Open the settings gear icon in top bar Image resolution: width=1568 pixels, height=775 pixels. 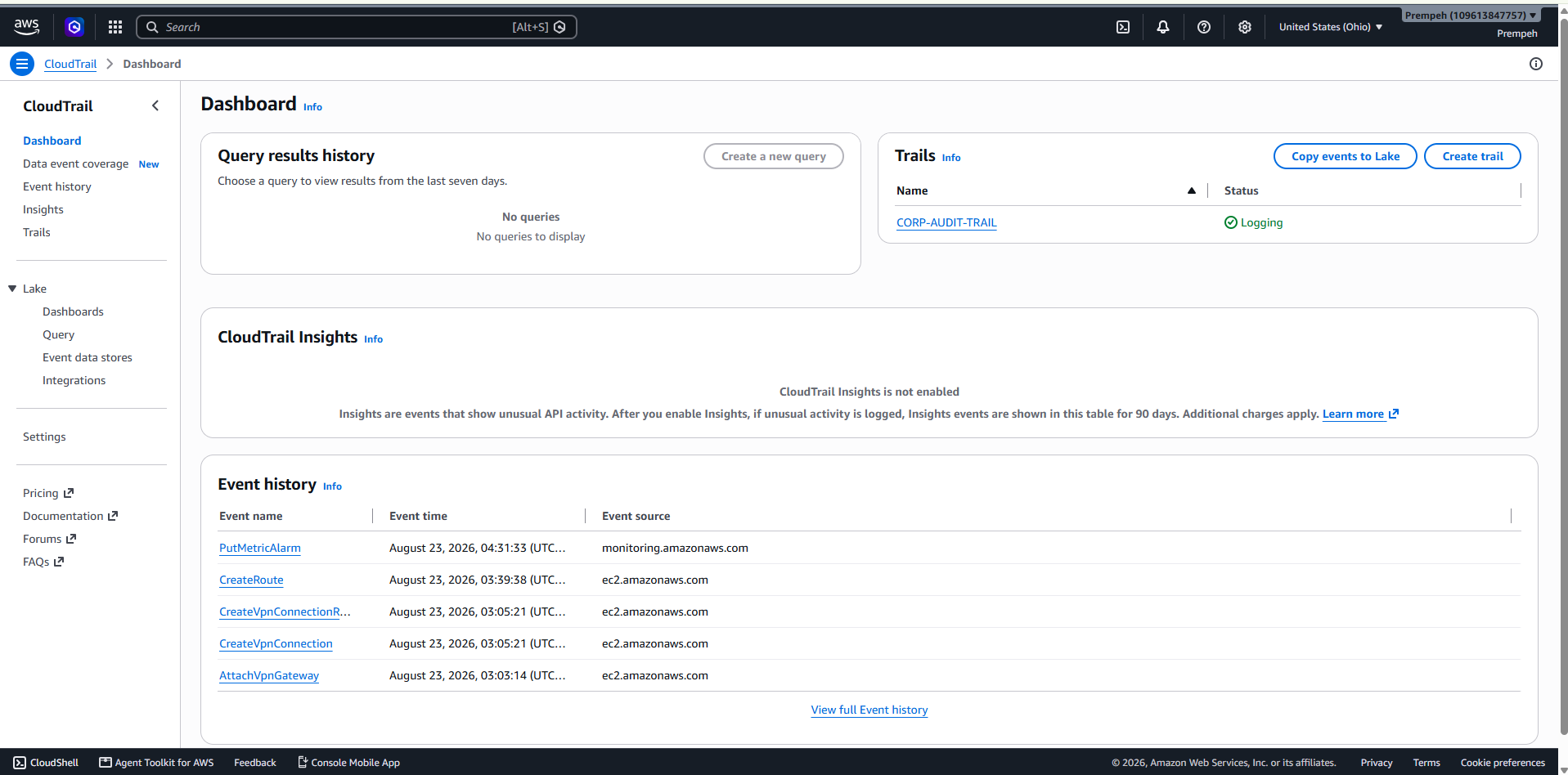pos(1245,27)
